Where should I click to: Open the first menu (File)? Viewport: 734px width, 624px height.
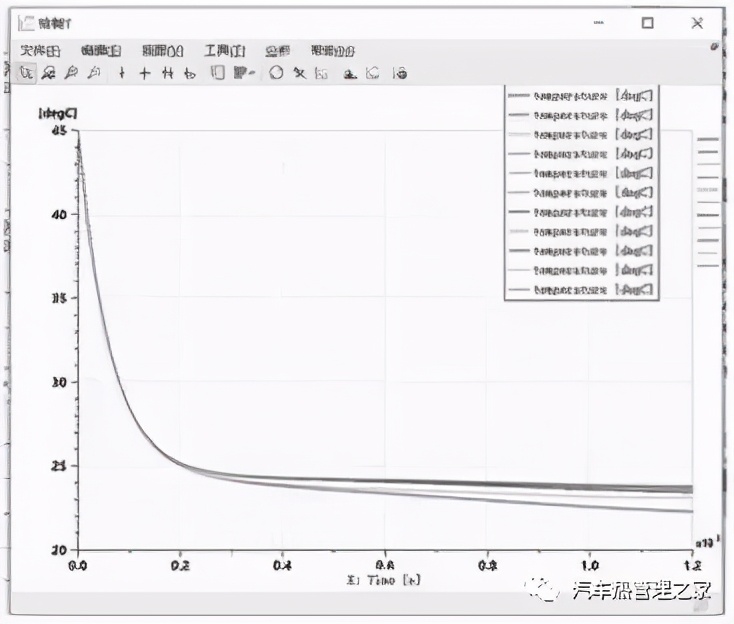pos(40,50)
